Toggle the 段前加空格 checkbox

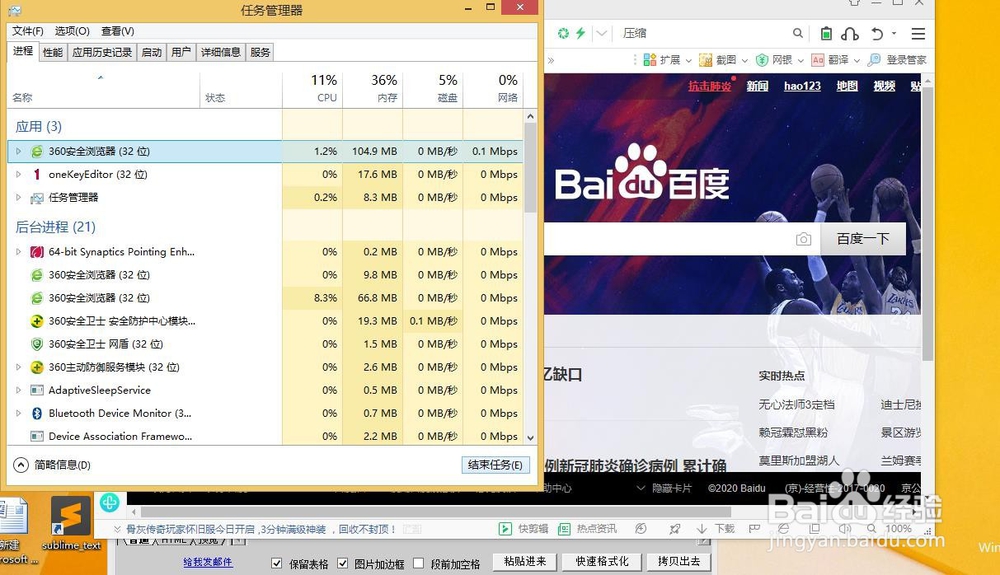coord(418,563)
